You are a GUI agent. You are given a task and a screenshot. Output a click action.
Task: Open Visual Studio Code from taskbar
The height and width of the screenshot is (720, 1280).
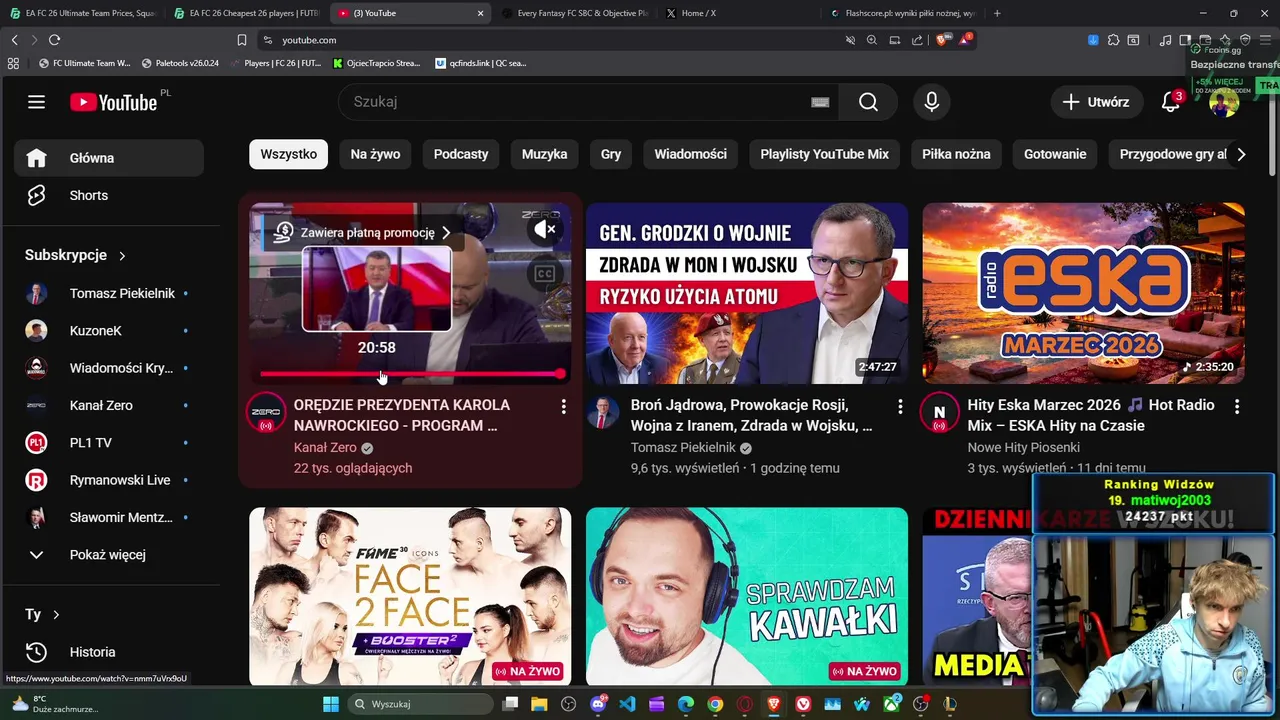pyautogui.click(x=627, y=704)
